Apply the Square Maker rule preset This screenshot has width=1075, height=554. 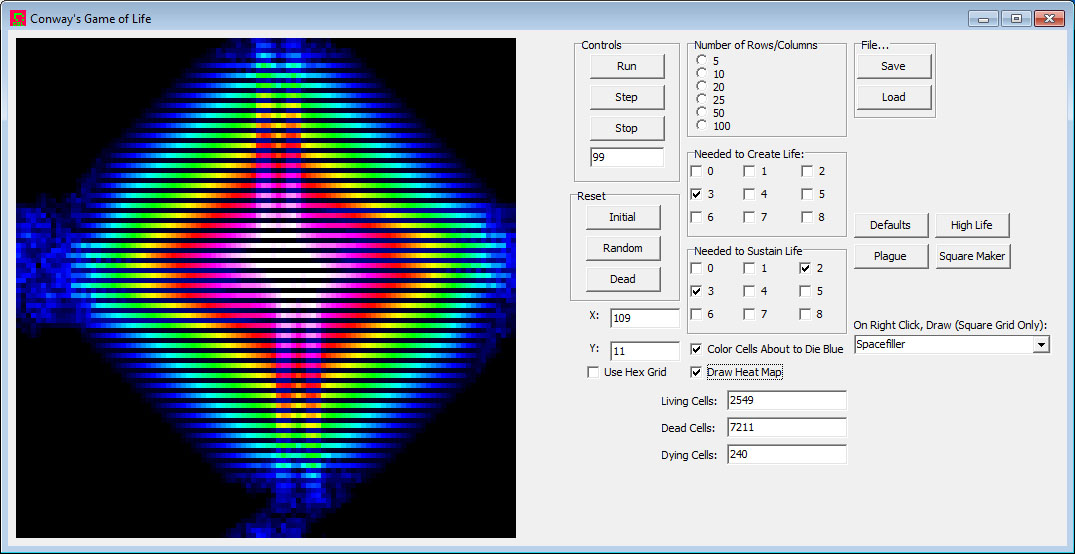[x=972, y=256]
